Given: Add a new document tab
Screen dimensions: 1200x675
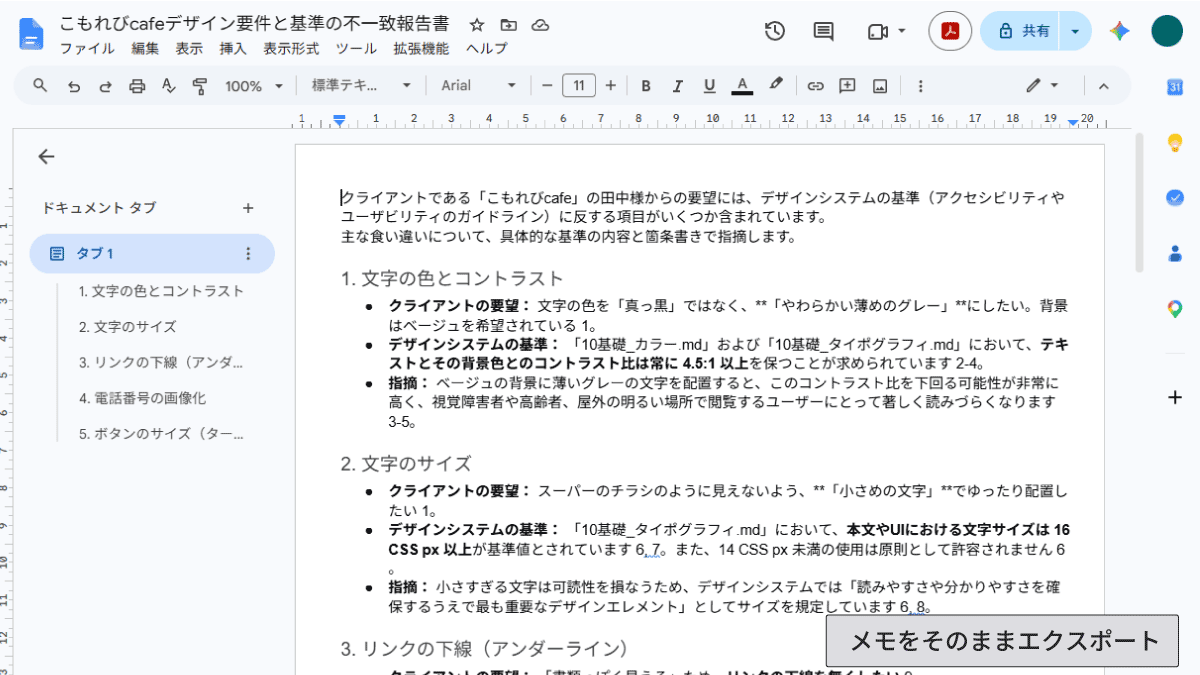Looking at the screenshot, I should pyautogui.click(x=249, y=208).
